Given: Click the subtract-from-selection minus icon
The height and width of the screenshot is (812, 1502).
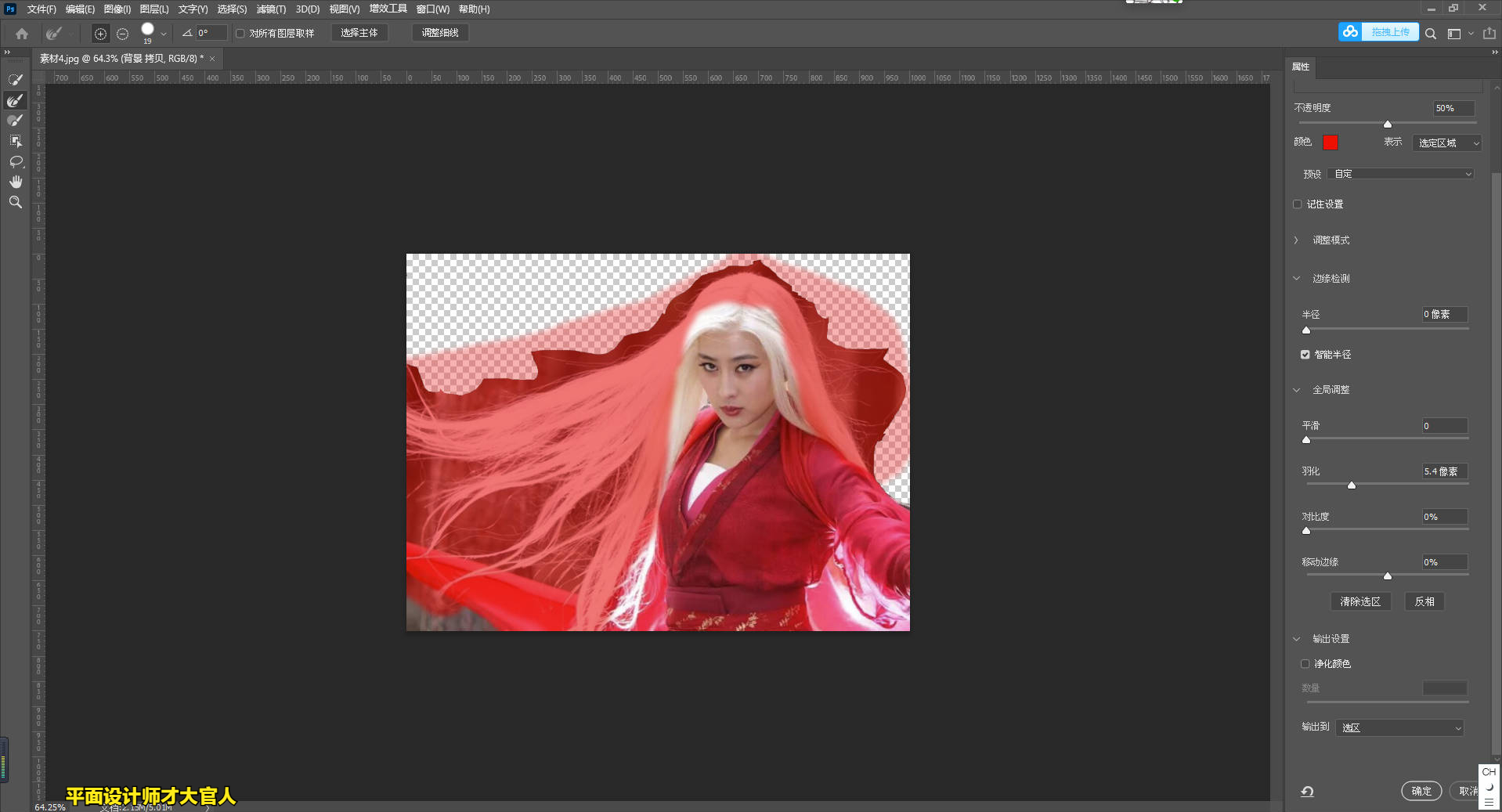Looking at the screenshot, I should (x=122, y=34).
